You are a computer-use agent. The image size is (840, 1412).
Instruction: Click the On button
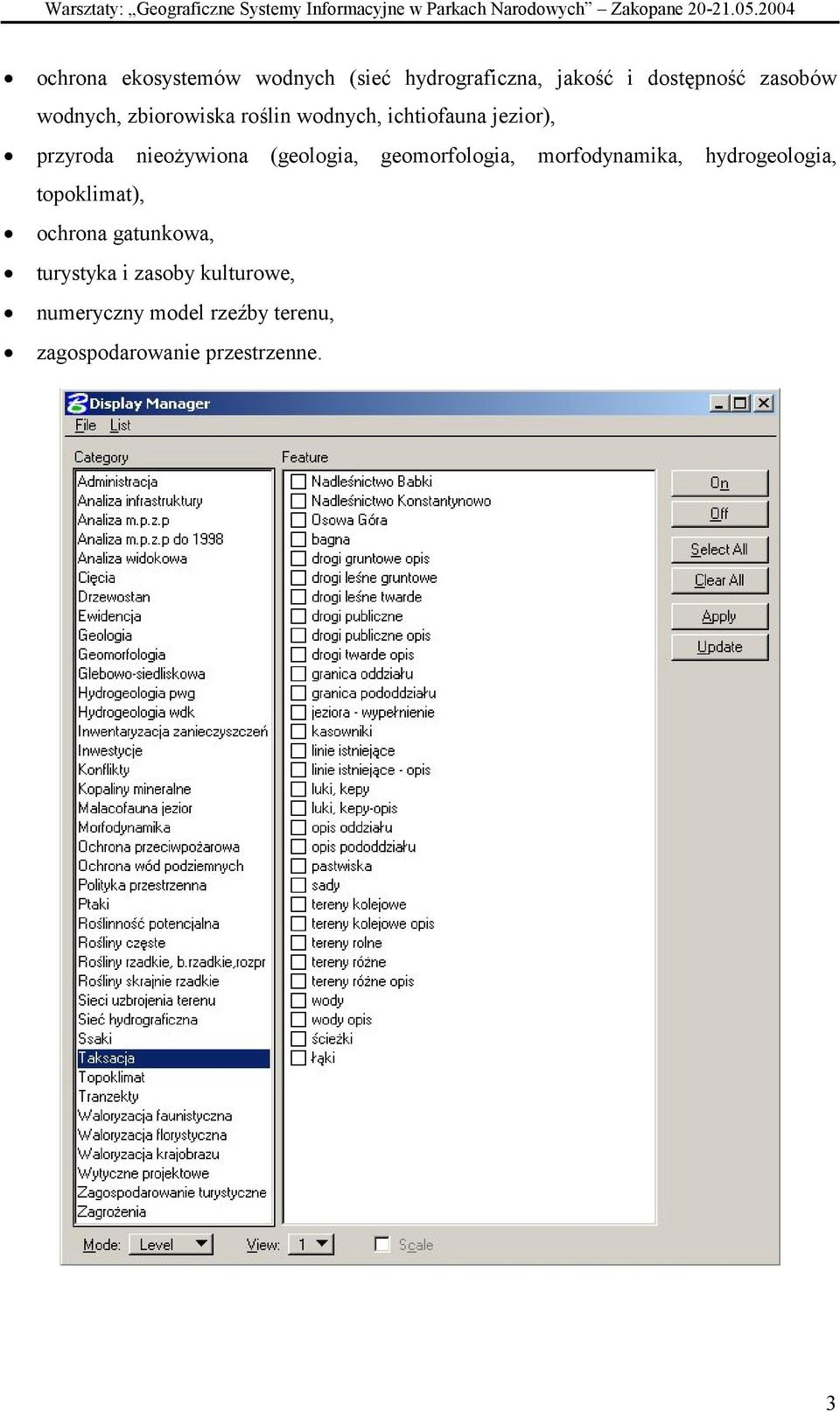tap(719, 483)
